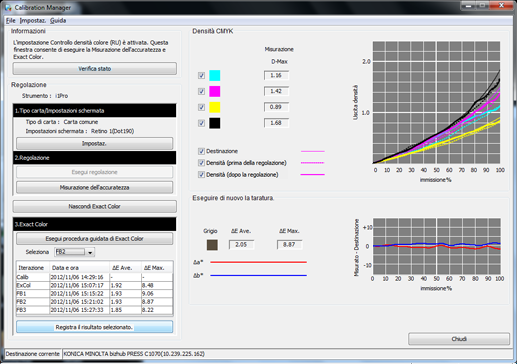Toggle the black density checkbox
Viewport: 517px width, 364px height.
tap(201, 123)
